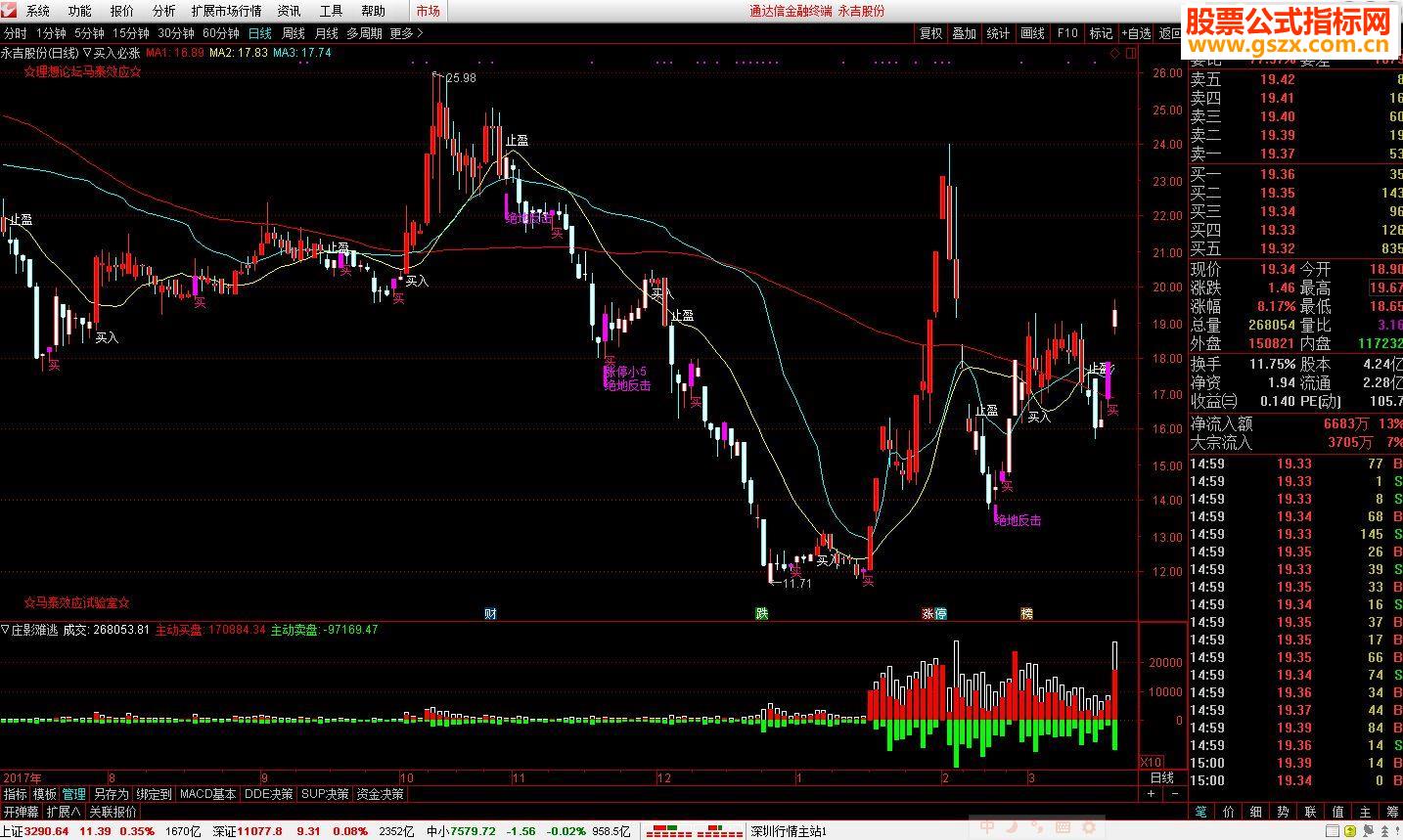Select the DDE决策 indicator tab
This screenshot has height=840, width=1403.
click(x=268, y=794)
